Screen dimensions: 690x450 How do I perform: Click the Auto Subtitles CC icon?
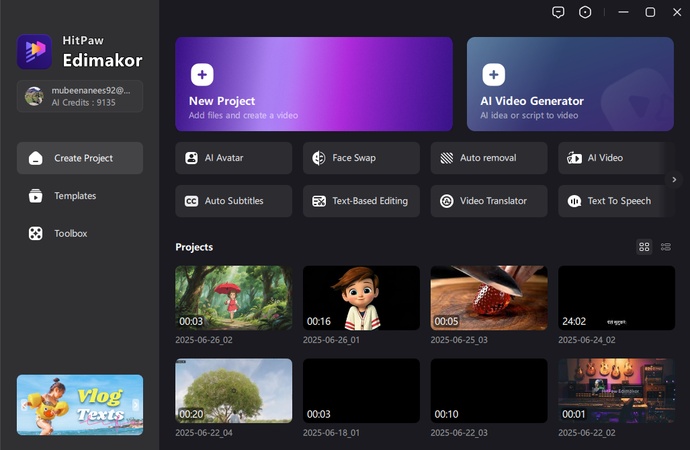click(x=191, y=201)
